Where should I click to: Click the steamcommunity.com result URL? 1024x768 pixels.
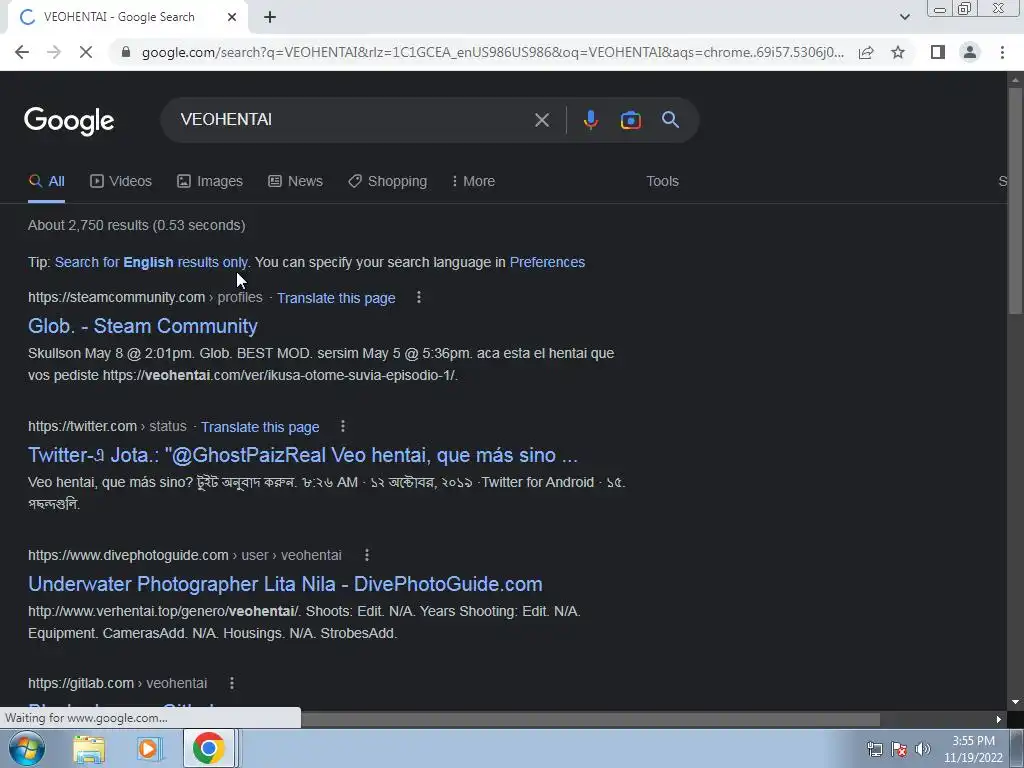tap(145, 298)
